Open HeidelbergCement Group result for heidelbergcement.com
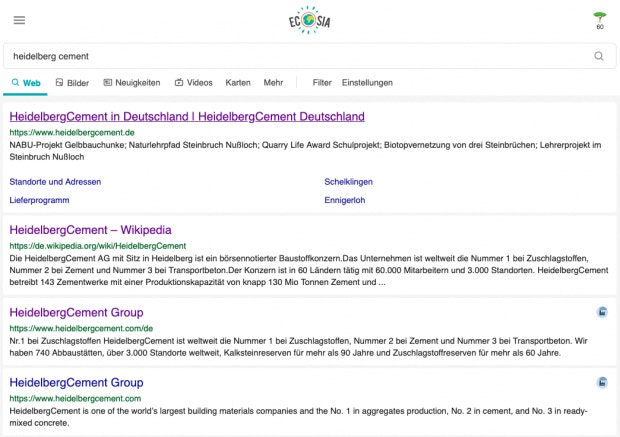 pyautogui.click(x=76, y=382)
